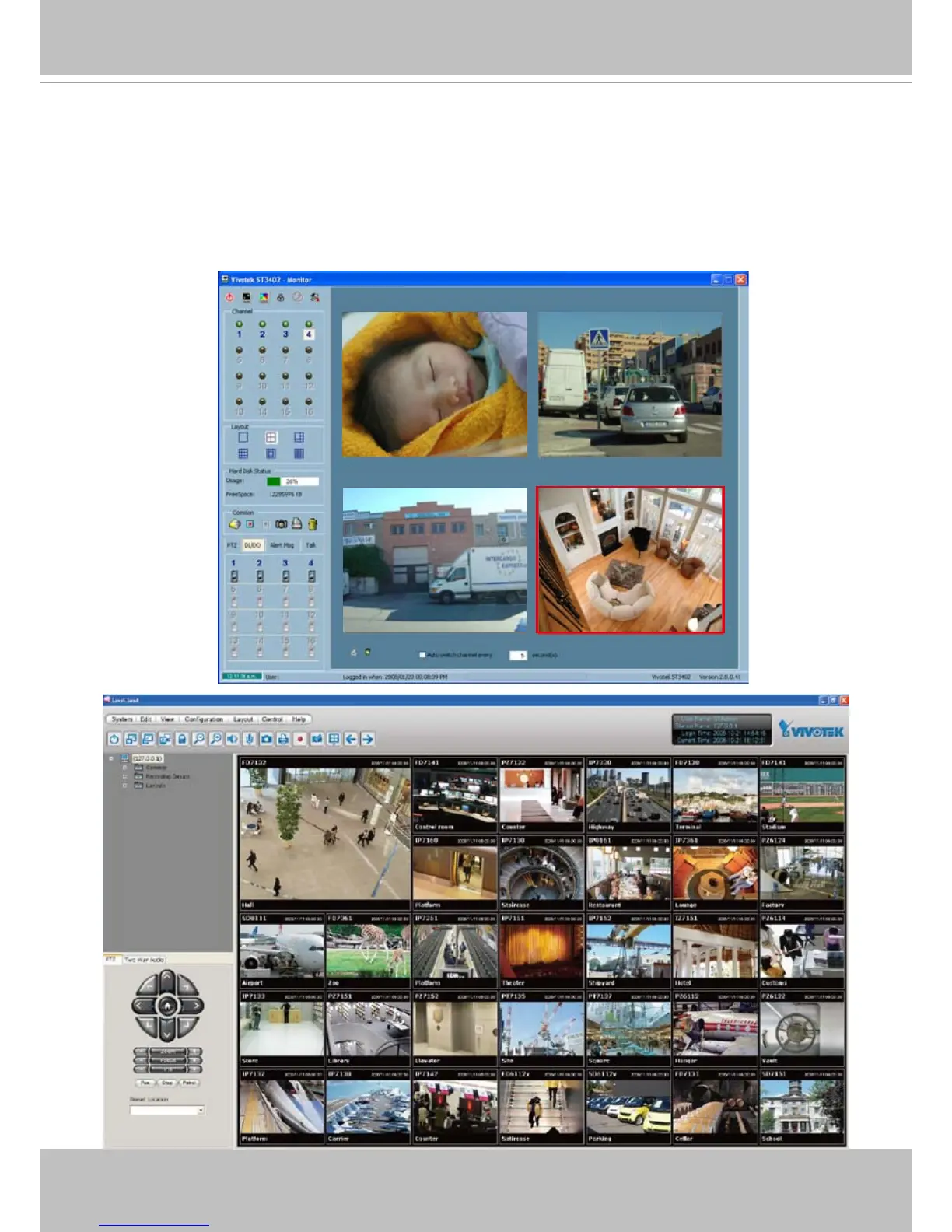Click the printer icon in Common section
This screenshot has width=952, height=1232.
click(296, 524)
